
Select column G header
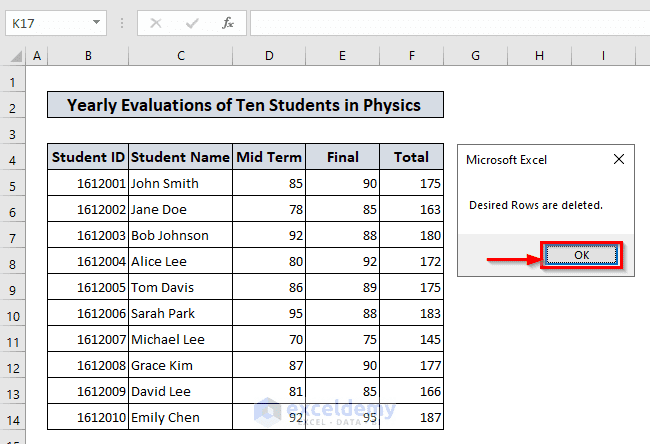475,56
